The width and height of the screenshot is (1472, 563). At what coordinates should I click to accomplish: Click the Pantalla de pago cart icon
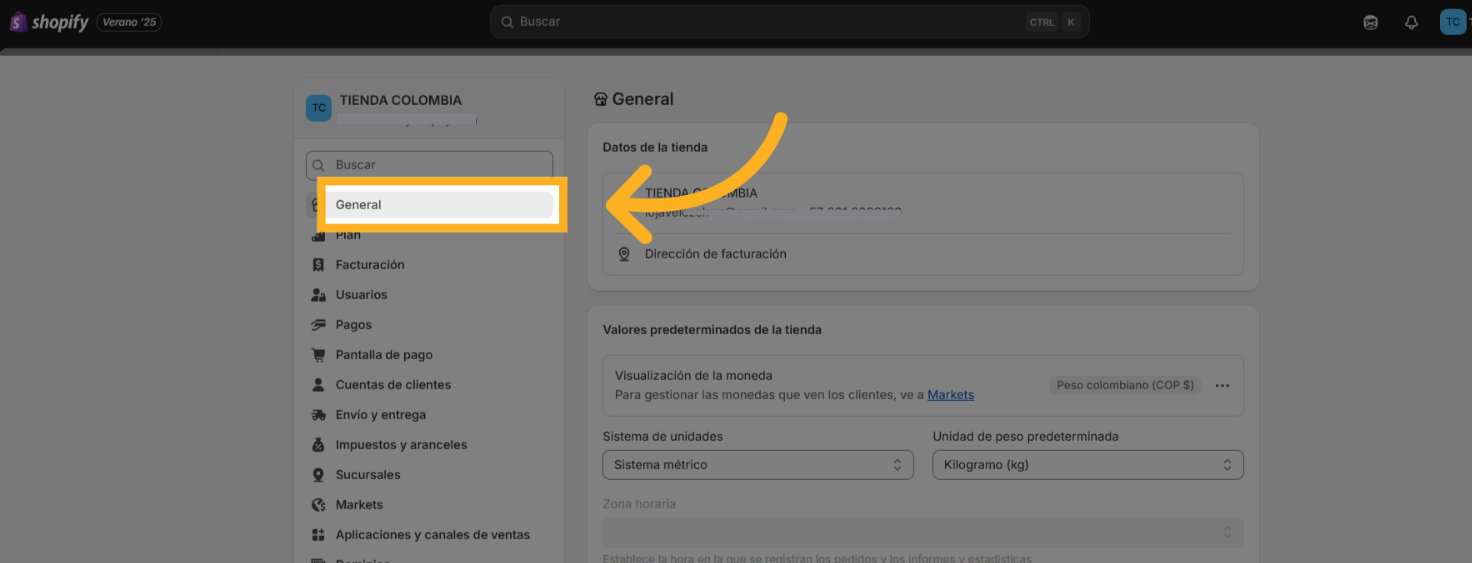pos(318,355)
